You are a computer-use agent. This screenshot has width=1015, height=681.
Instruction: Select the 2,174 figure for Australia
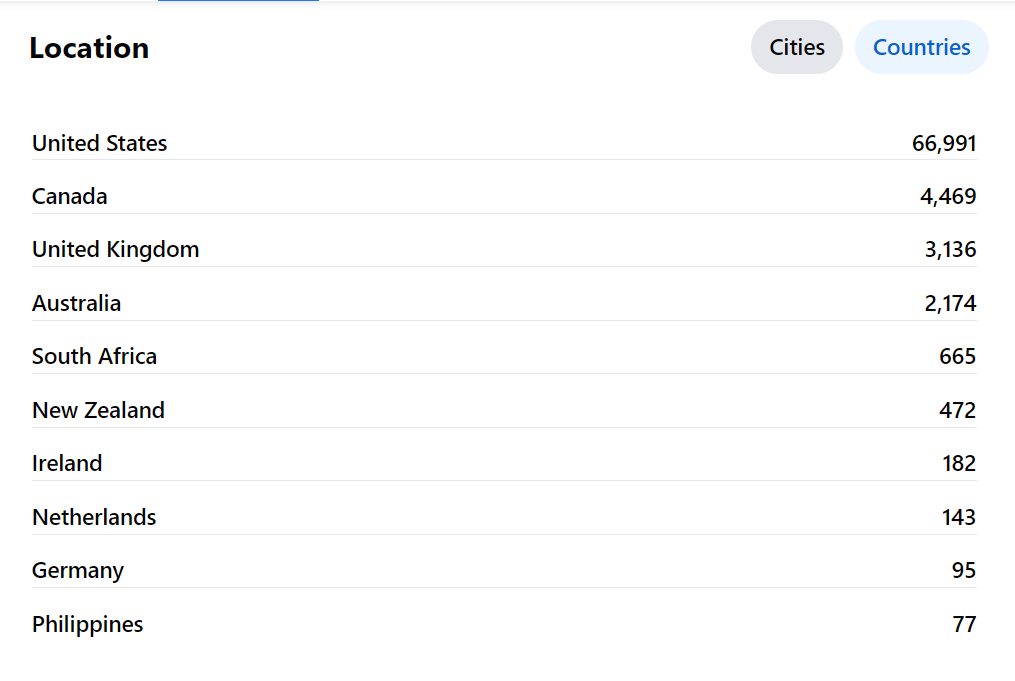(950, 303)
